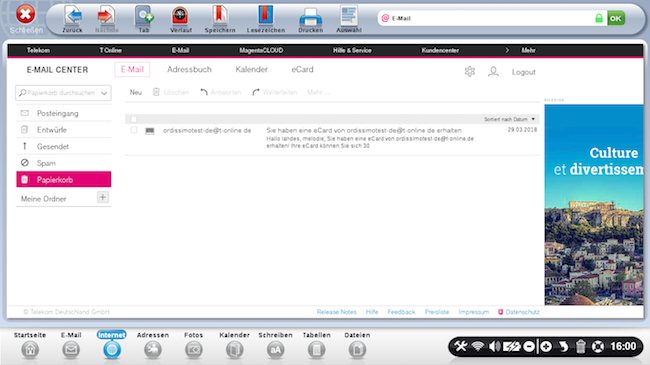Image resolution: width=650 pixels, height=365 pixels.
Task: Click the zoom-in plus icon in tray
Action: click(546, 346)
